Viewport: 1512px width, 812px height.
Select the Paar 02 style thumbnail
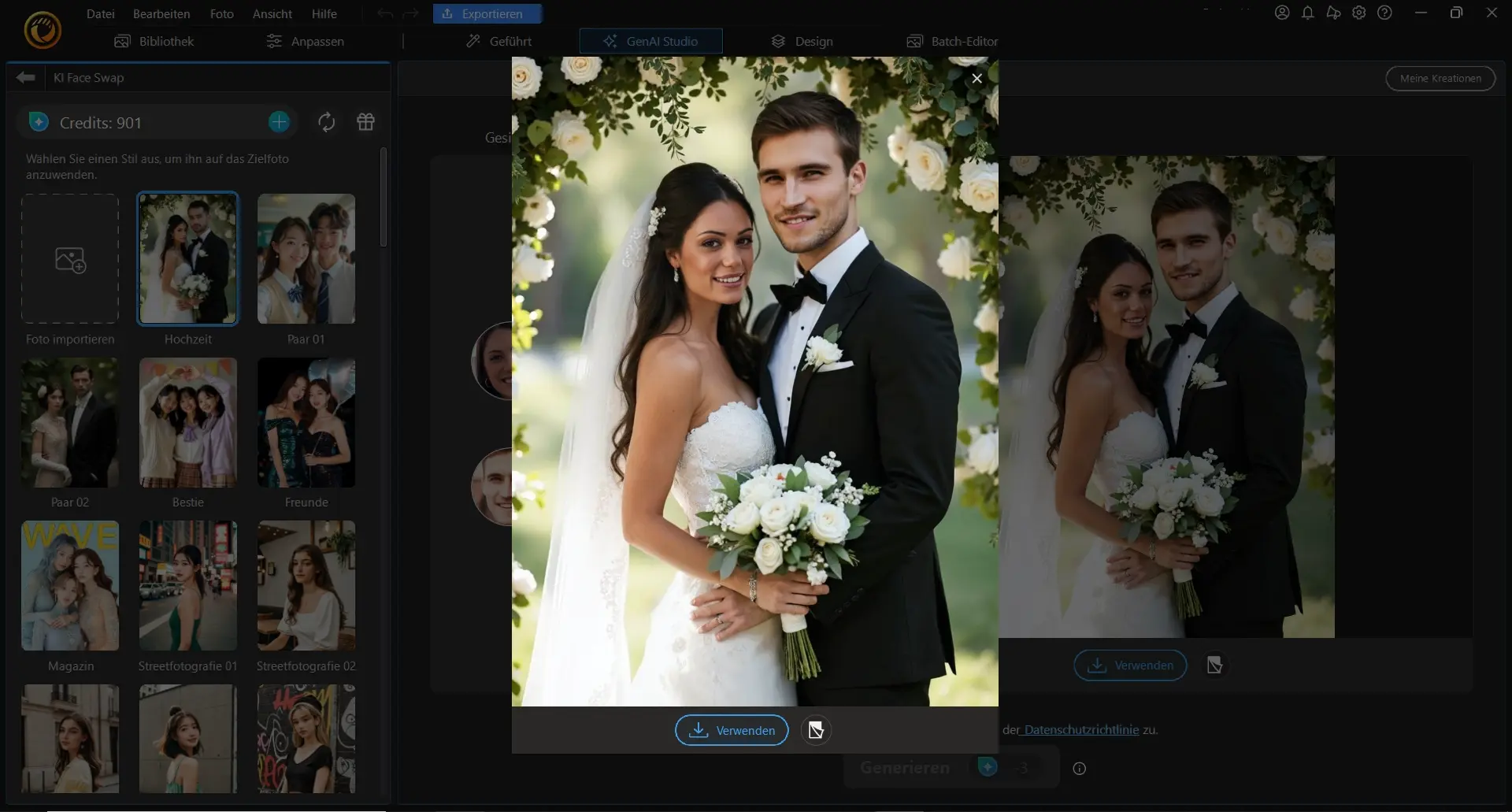pyautogui.click(x=70, y=422)
